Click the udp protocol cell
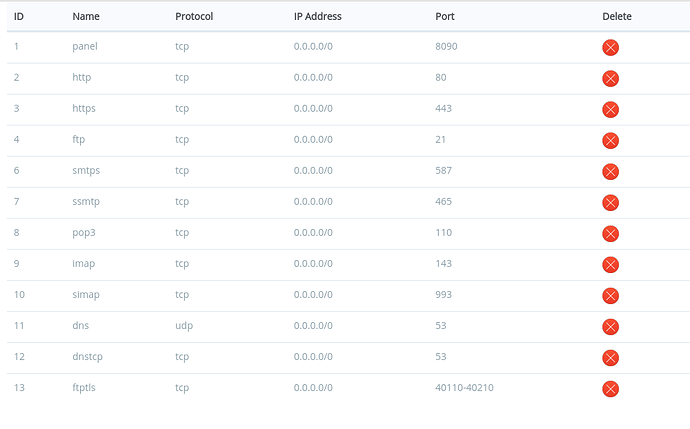690x429 pixels. point(184,326)
